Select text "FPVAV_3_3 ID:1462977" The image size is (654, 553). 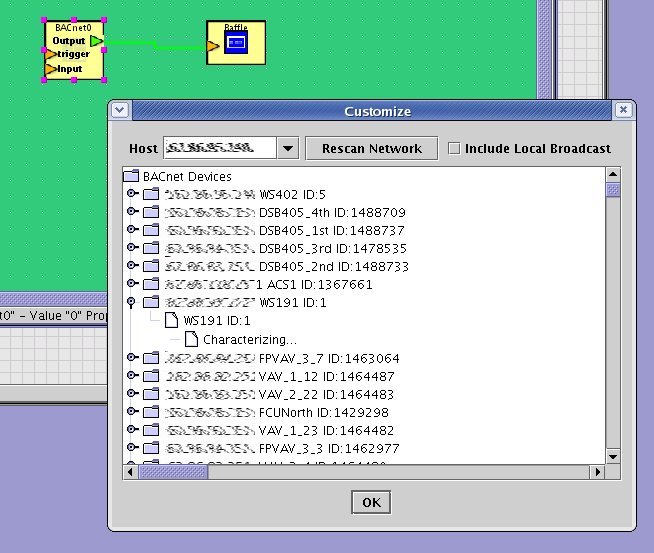tap(329, 448)
